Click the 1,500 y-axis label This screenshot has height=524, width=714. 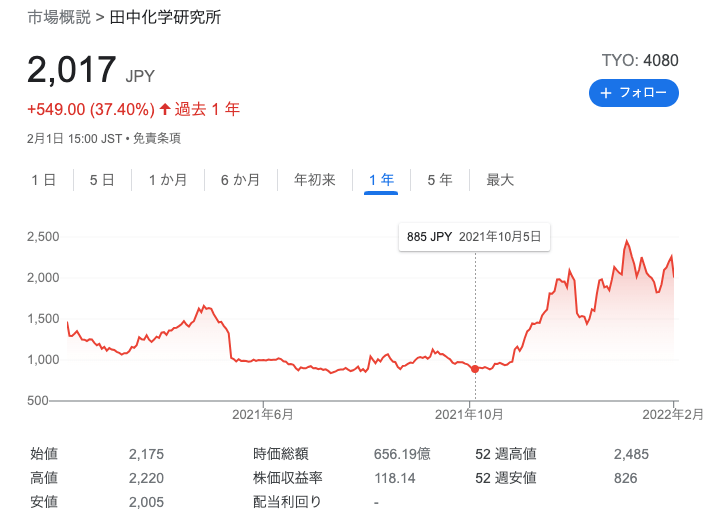(x=43, y=319)
